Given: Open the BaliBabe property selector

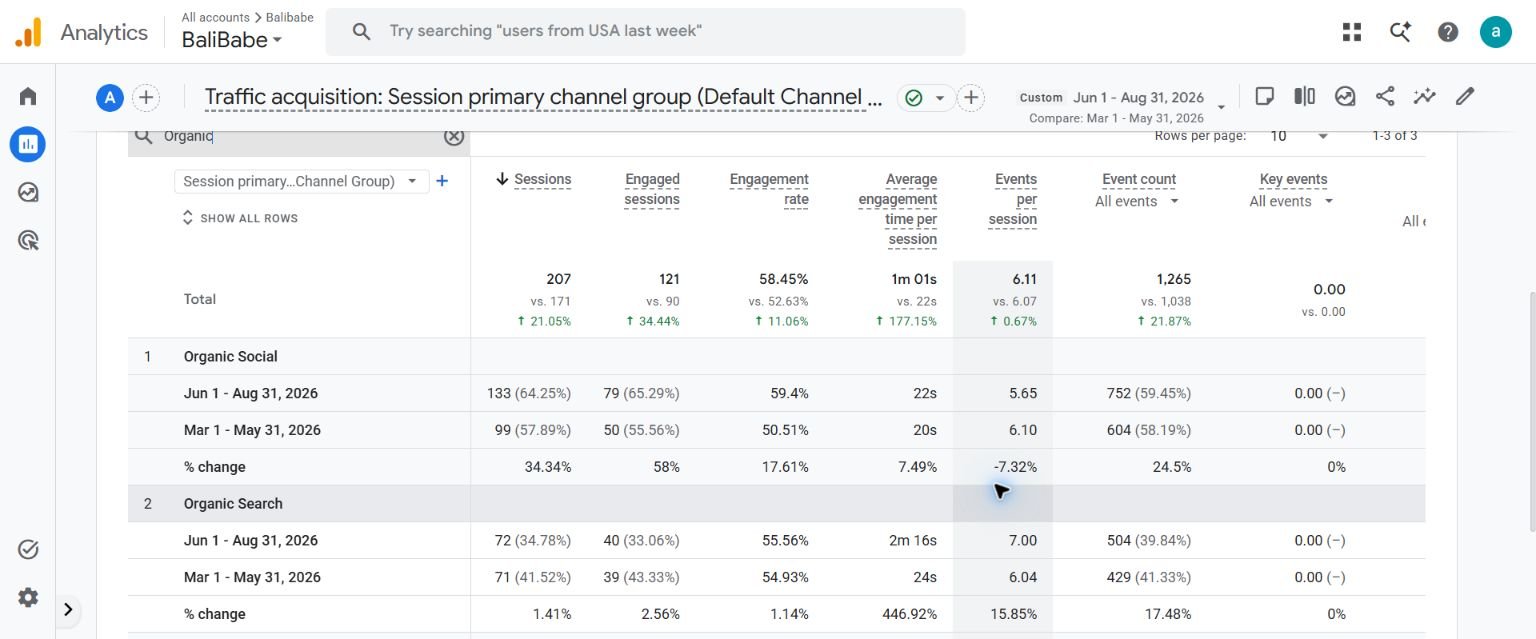Looking at the screenshot, I should (x=232, y=40).
